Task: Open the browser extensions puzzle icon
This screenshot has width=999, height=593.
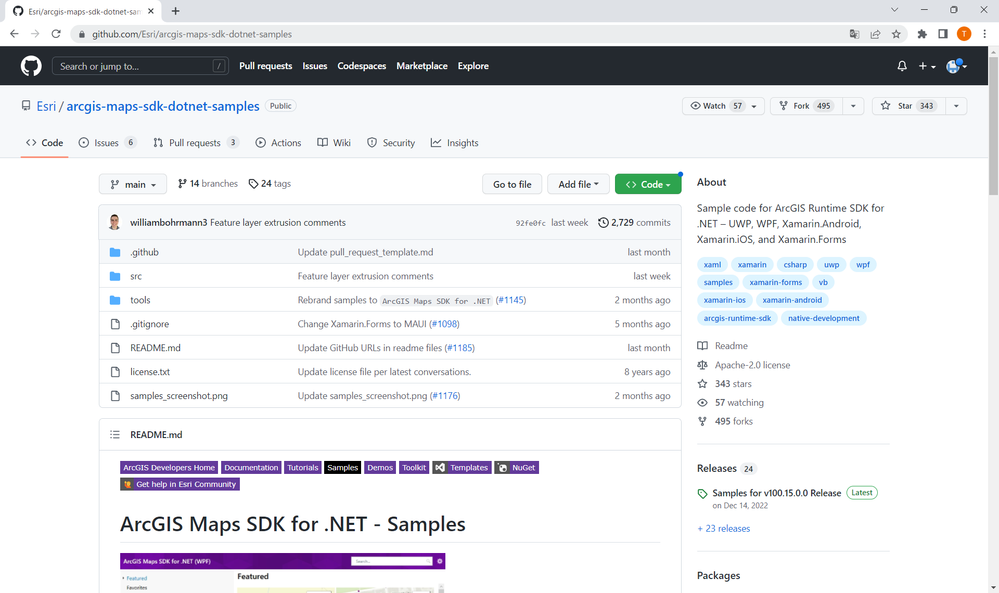Action: (922, 34)
